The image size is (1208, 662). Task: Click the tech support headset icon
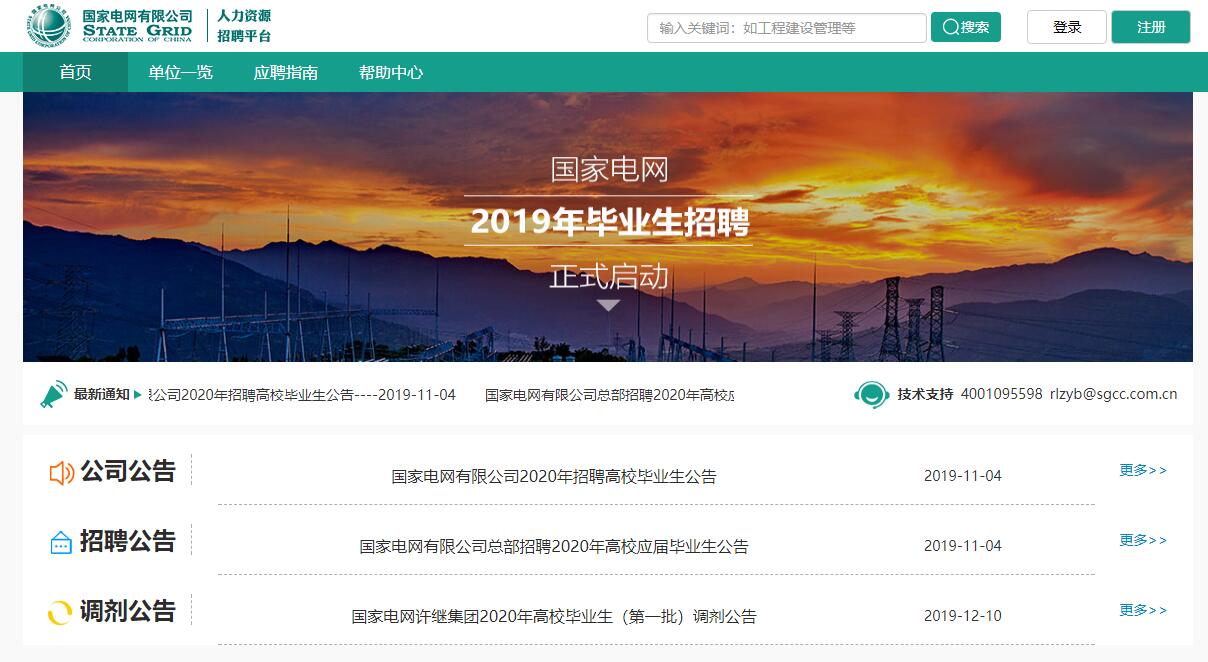(871, 395)
